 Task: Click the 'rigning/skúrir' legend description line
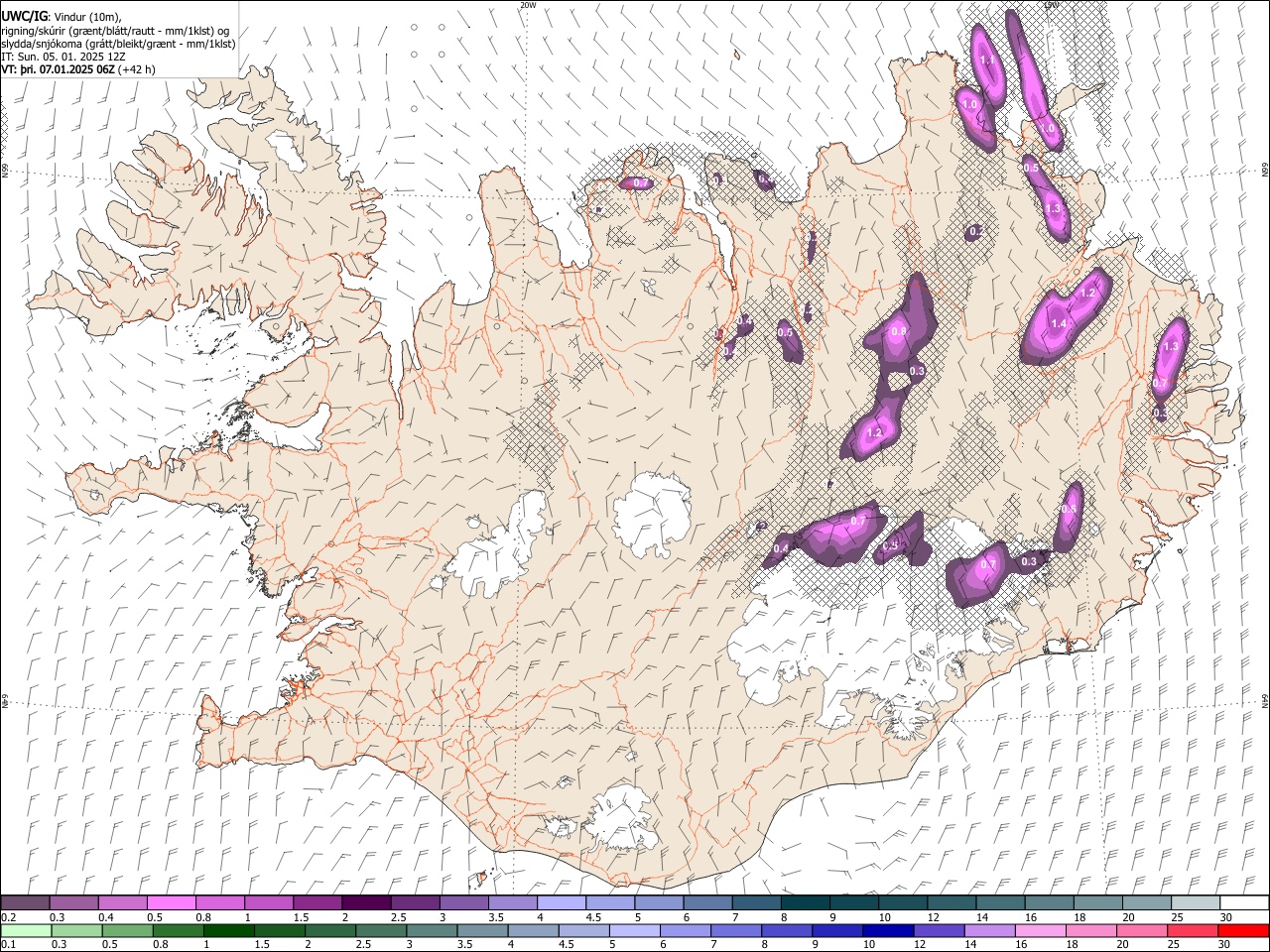[115, 31]
